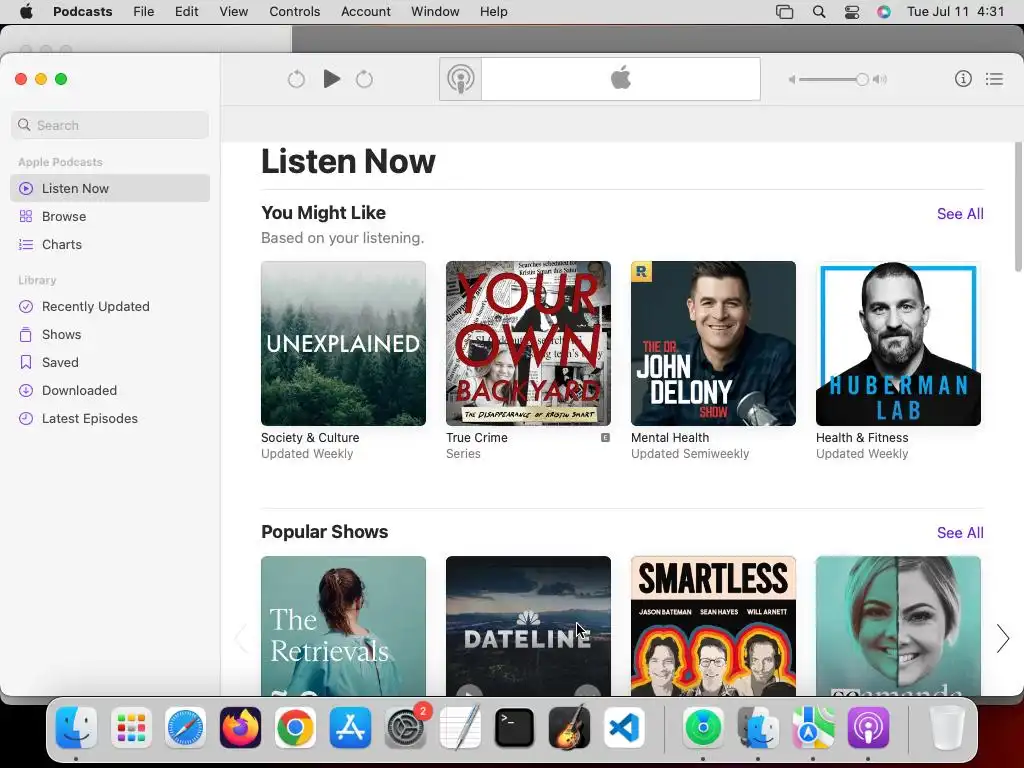This screenshot has height=768, width=1024.
Task: Launch Safari from the Dock
Action: click(x=185, y=728)
